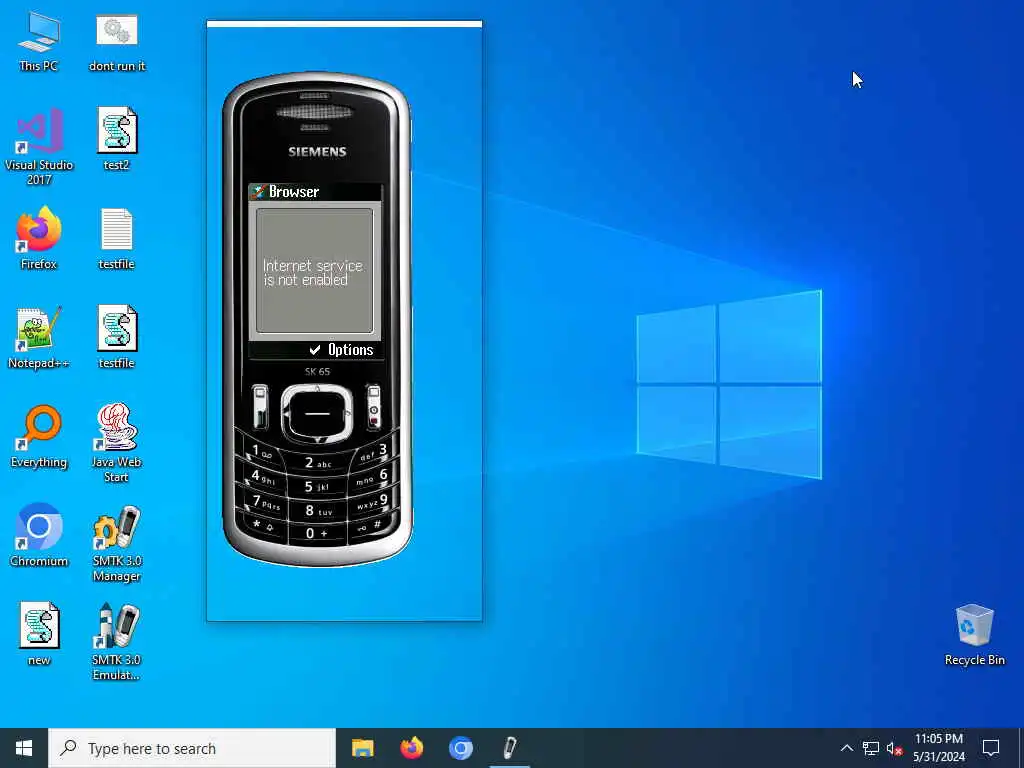Open the 'dont run it' desktop file
Viewport: 1024px width, 768px height.
click(x=117, y=42)
